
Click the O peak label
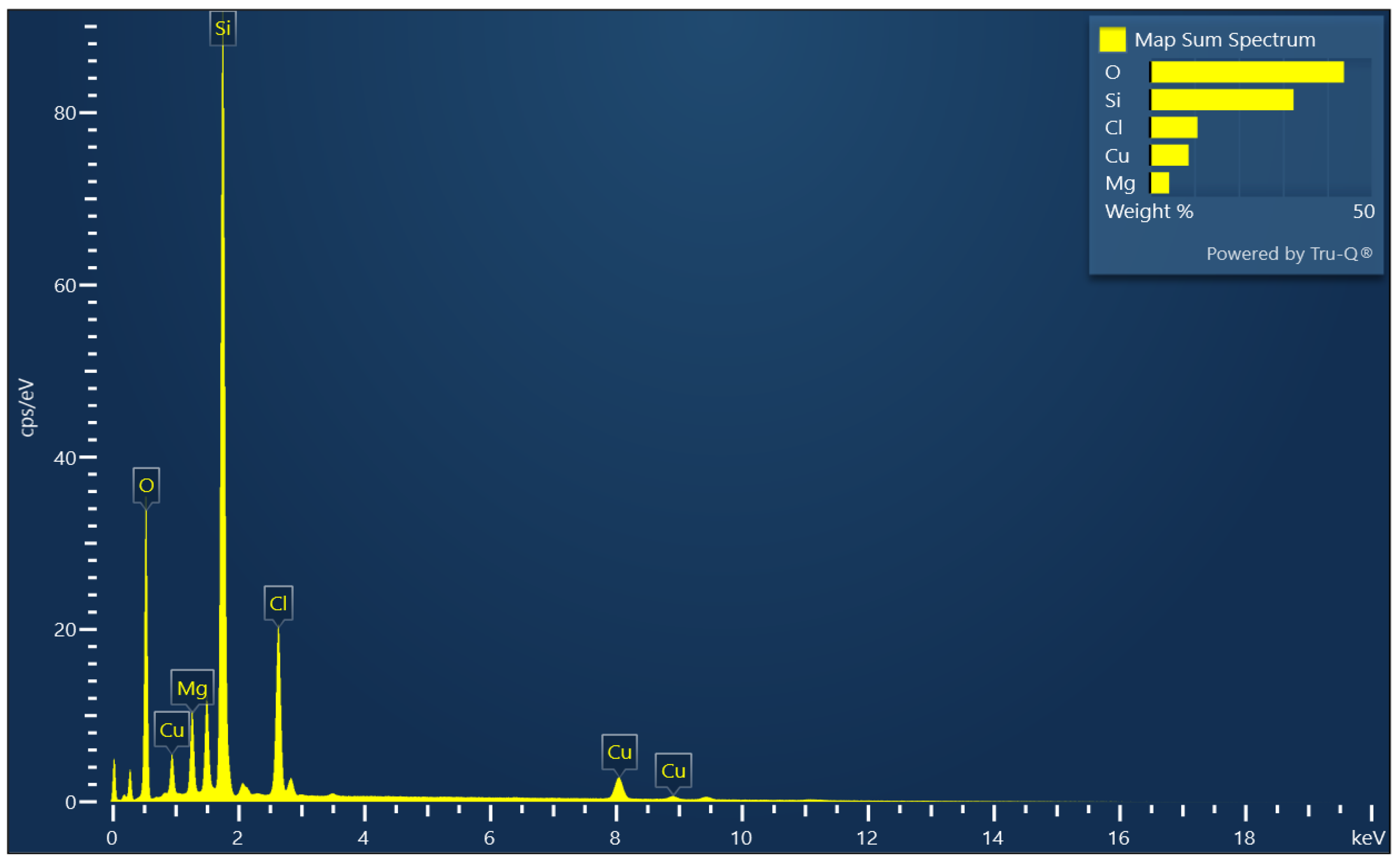(146, 485)
